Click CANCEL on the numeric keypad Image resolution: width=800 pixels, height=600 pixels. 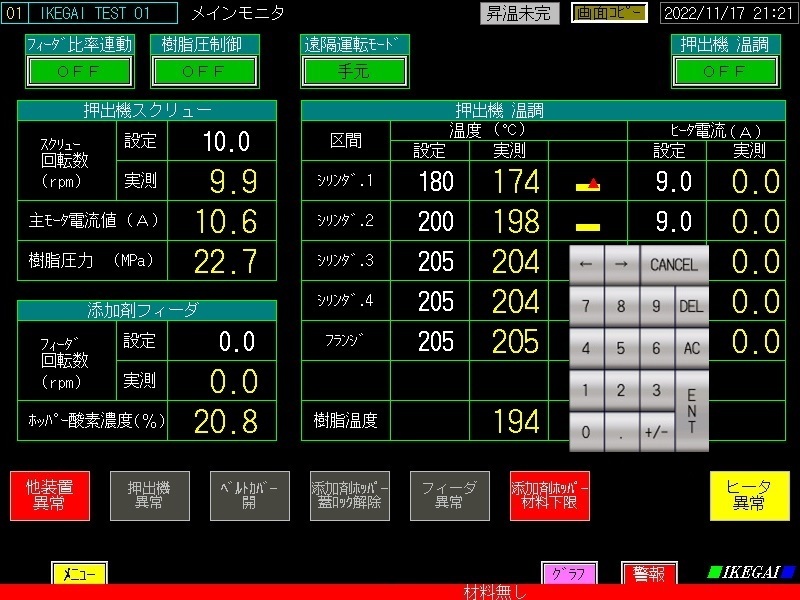[673, 265]
